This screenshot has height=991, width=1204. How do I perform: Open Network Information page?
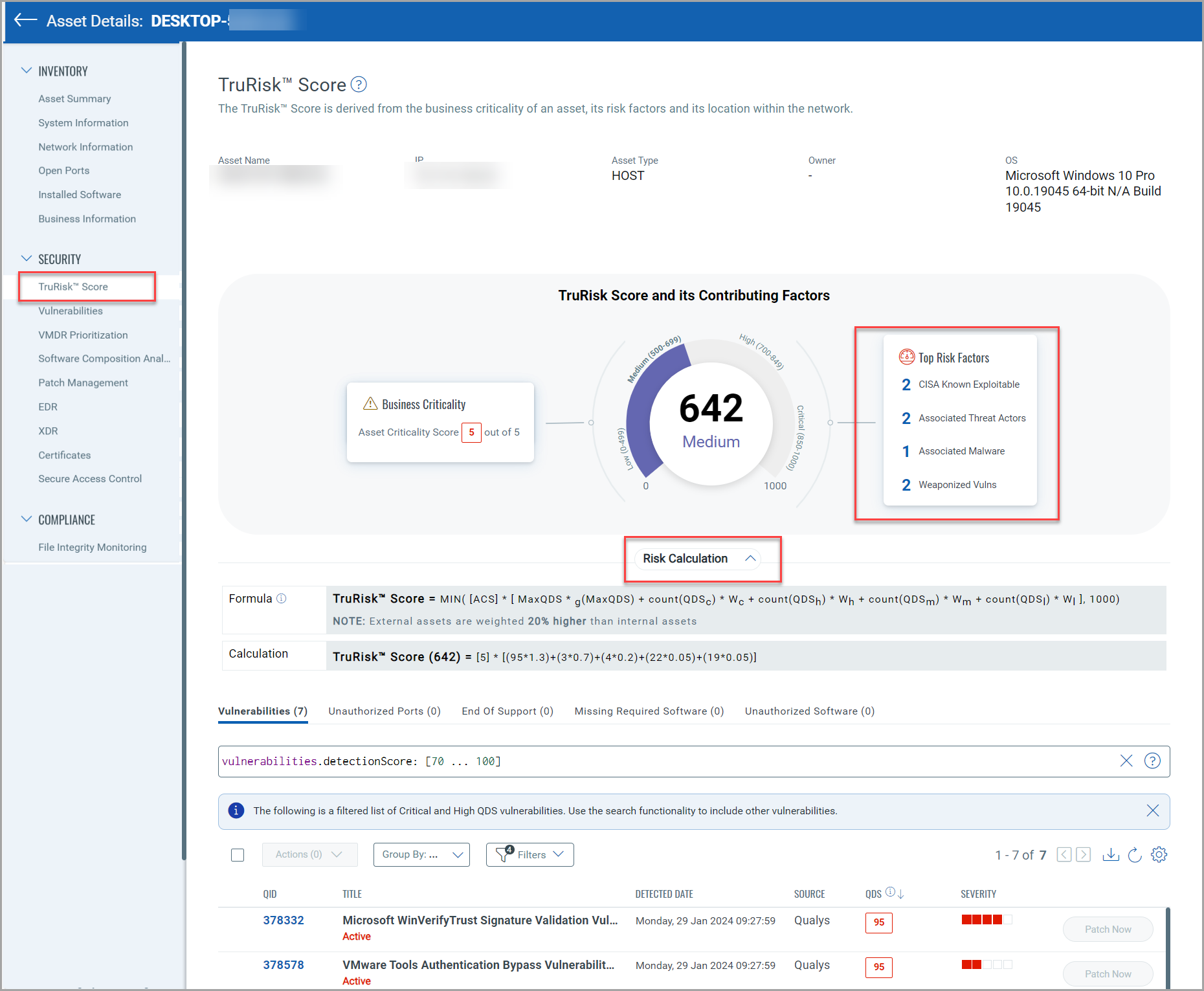click(x=85, y=147)
